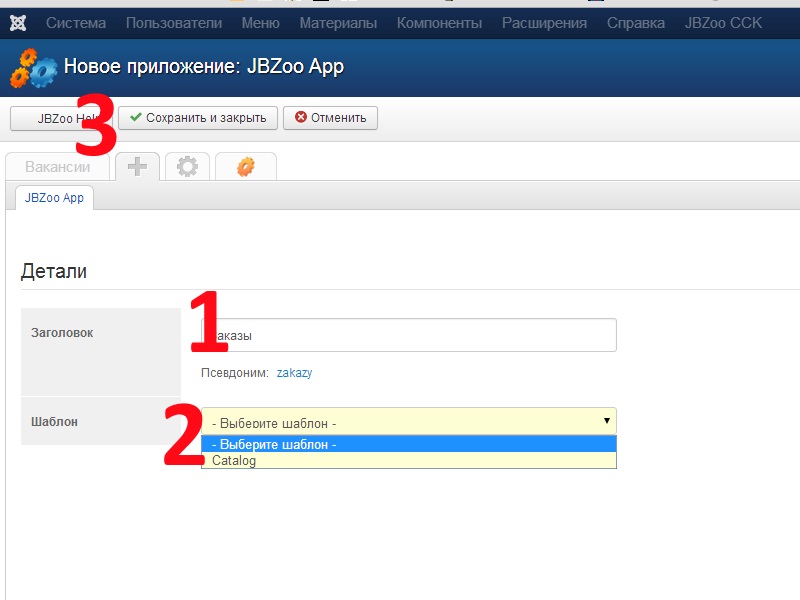Screen dimensions: 800x600
Task: Select the '- Выберите шаблон -' option in list
Action: pos(409,444)
